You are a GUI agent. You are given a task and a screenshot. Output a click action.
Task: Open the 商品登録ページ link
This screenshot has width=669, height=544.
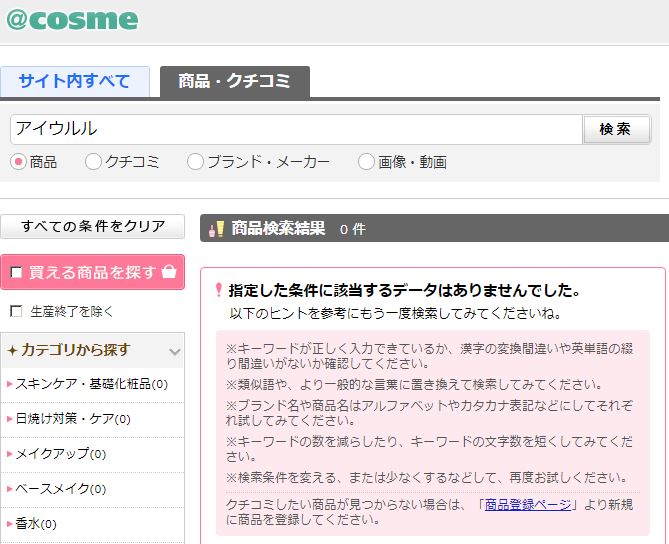528,505
